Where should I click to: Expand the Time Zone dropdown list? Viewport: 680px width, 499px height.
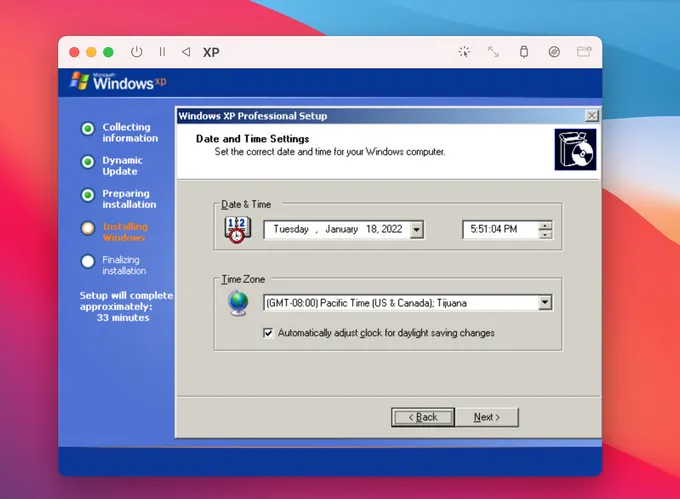point(545,302)
